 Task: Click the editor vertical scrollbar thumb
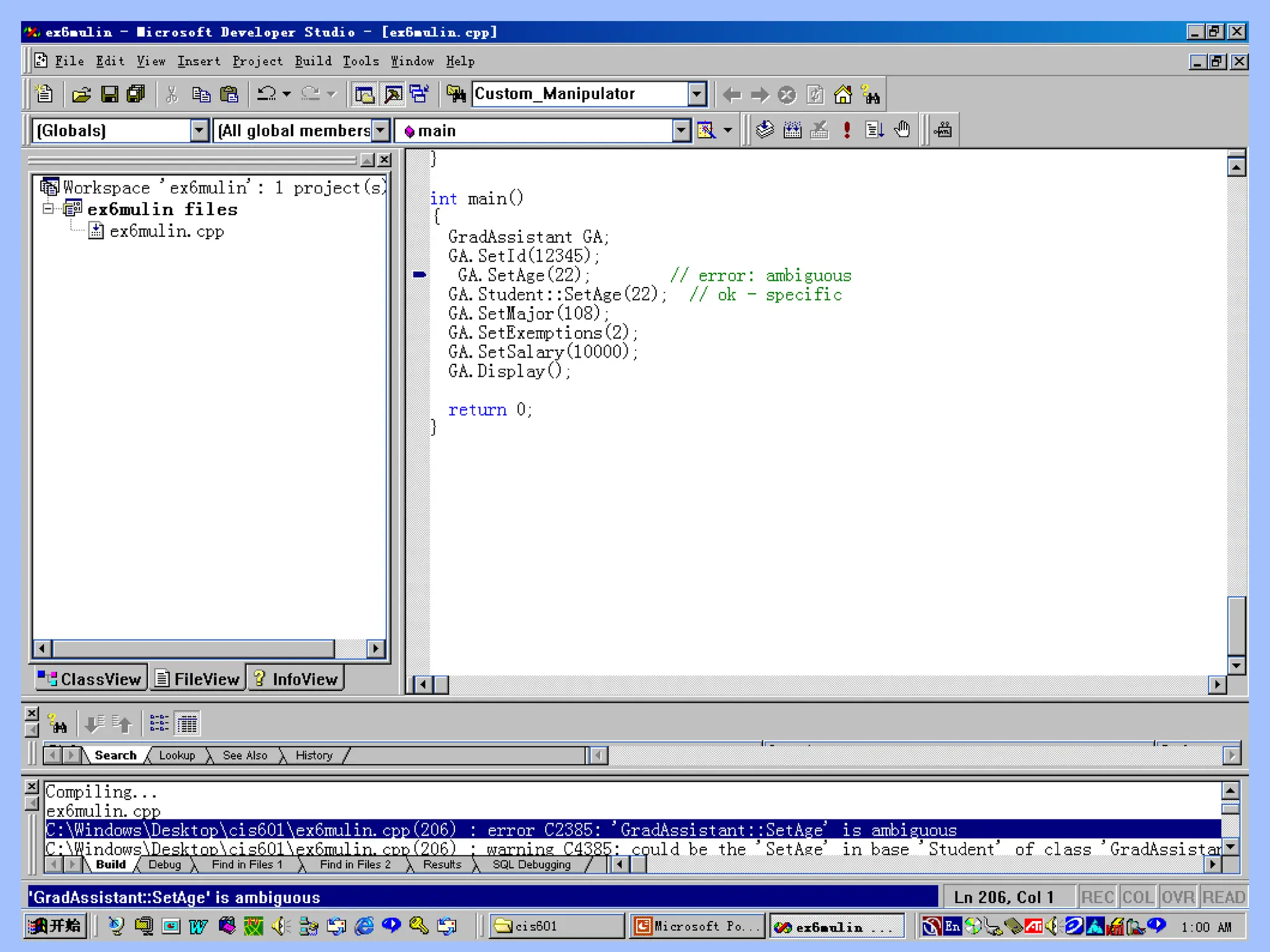point(1237,625)
